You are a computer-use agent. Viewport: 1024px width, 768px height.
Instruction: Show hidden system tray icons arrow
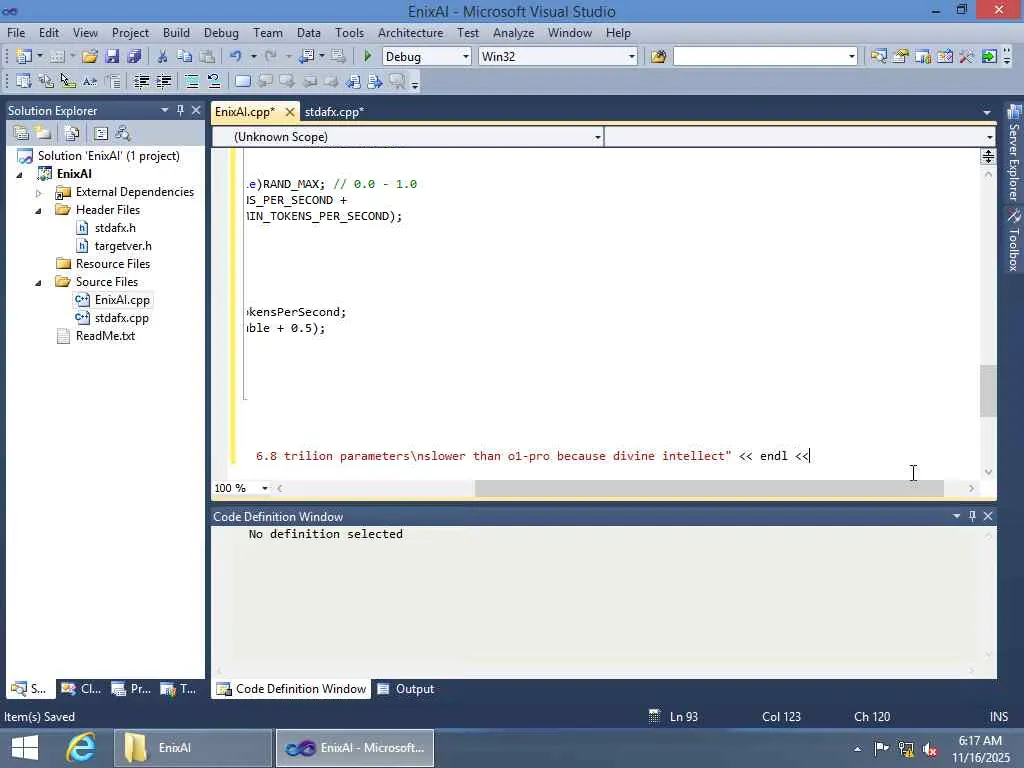(857, 748)
